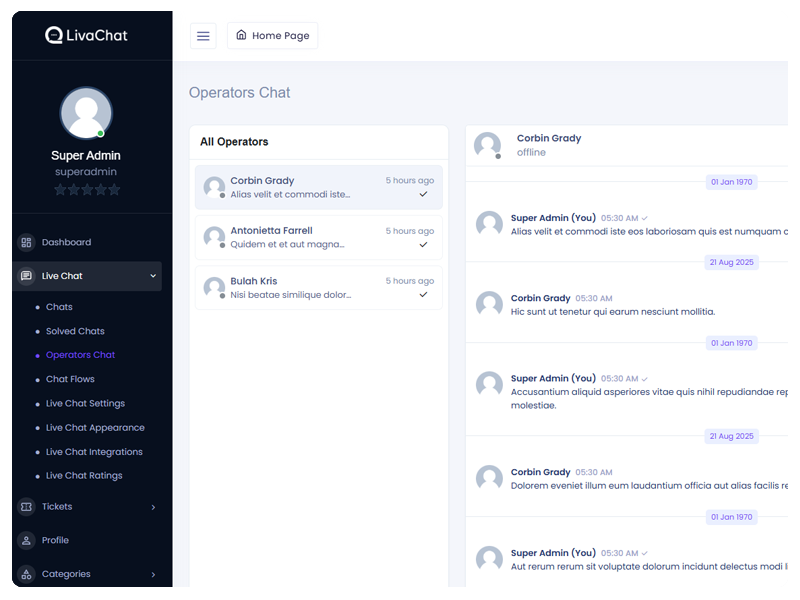Expand the Tickets submenu arrow
Image resolution: width=800 pixels, height=600 pixels.
tap(153, 507)
